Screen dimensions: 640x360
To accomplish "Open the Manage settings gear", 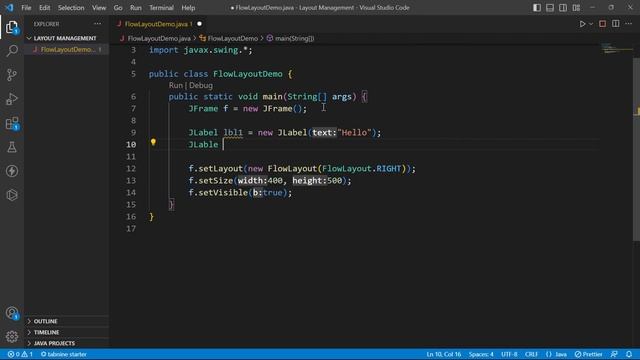I will [12, 337].
